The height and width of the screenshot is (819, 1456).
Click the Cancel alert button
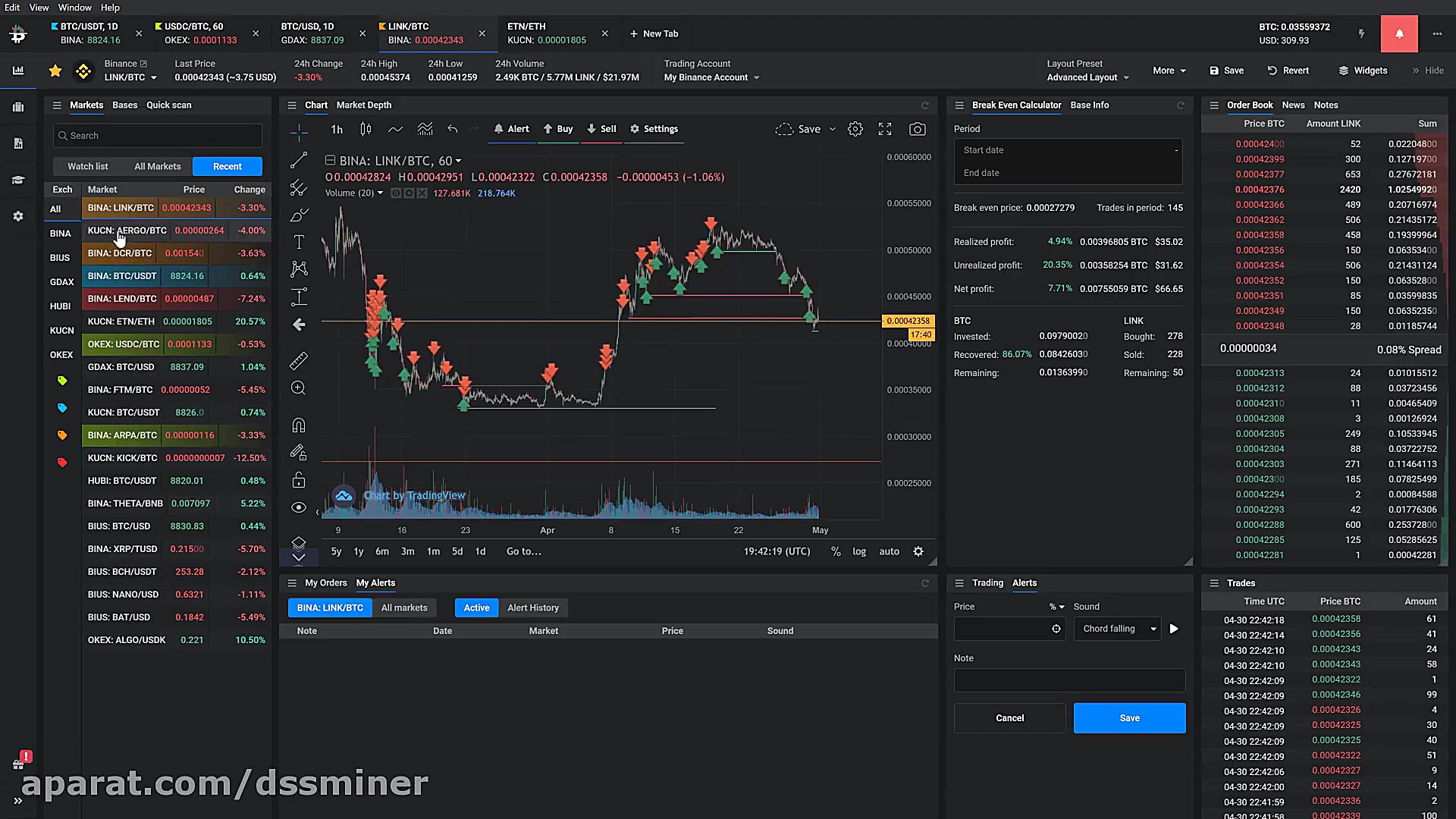point(1009,718)
